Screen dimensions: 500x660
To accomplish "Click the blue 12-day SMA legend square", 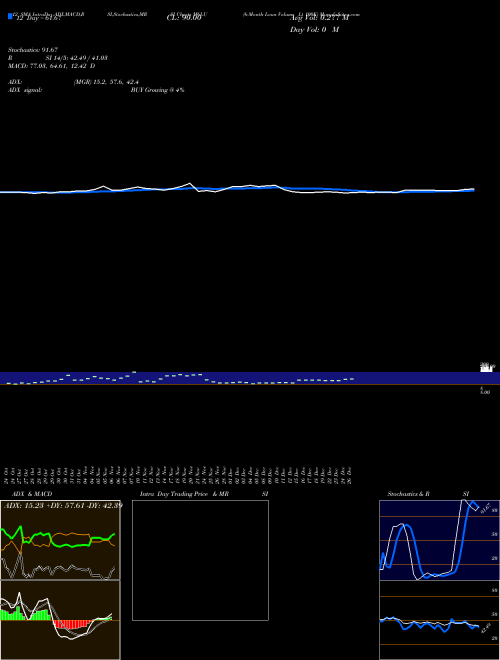I will click(x=10, y=17).
